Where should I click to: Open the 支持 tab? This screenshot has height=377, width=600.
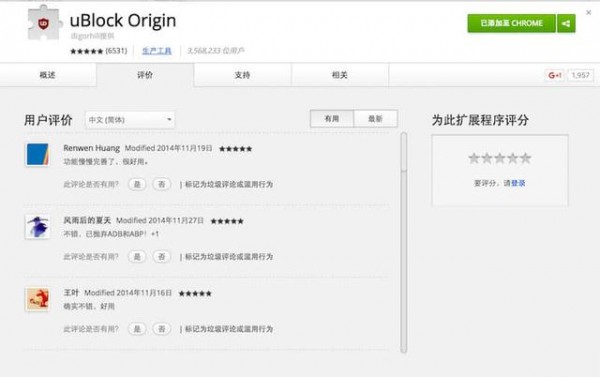(x=243, y=75)
